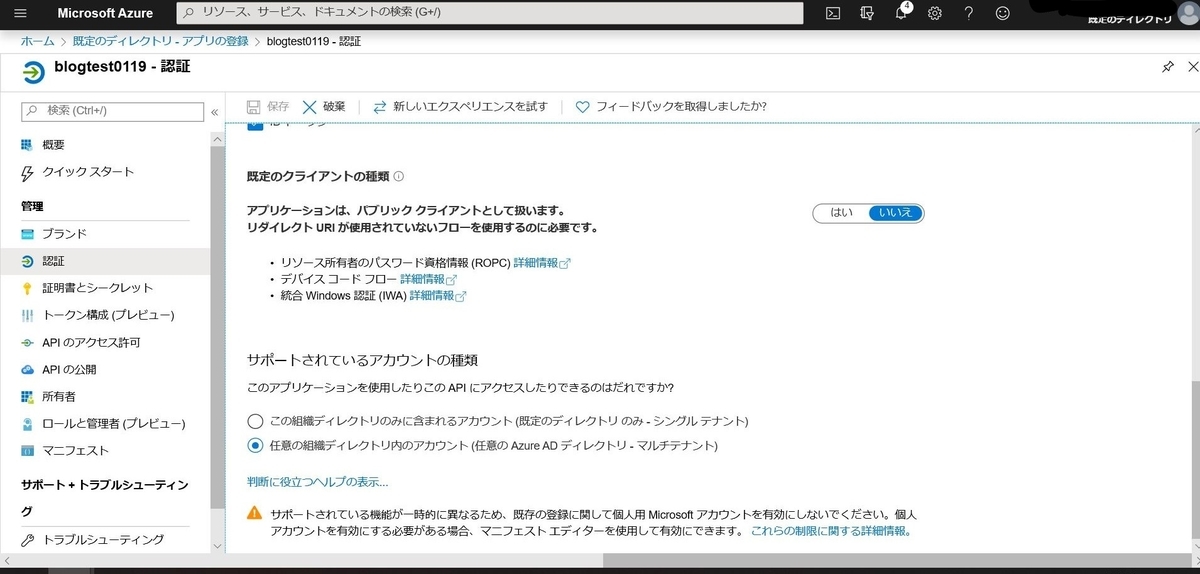The height and width of the screenshot is (574, 1200).
Task: Open the feedback smiley icon
Action: click(1003, 13)
